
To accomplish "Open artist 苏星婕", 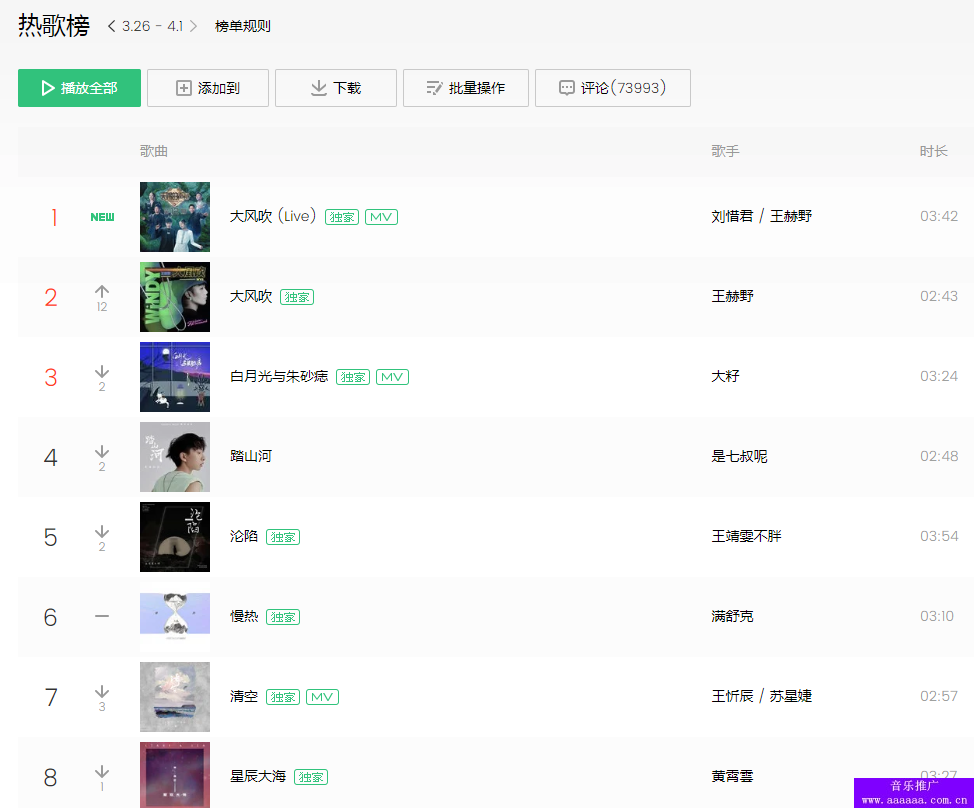I will pos(791,697).
